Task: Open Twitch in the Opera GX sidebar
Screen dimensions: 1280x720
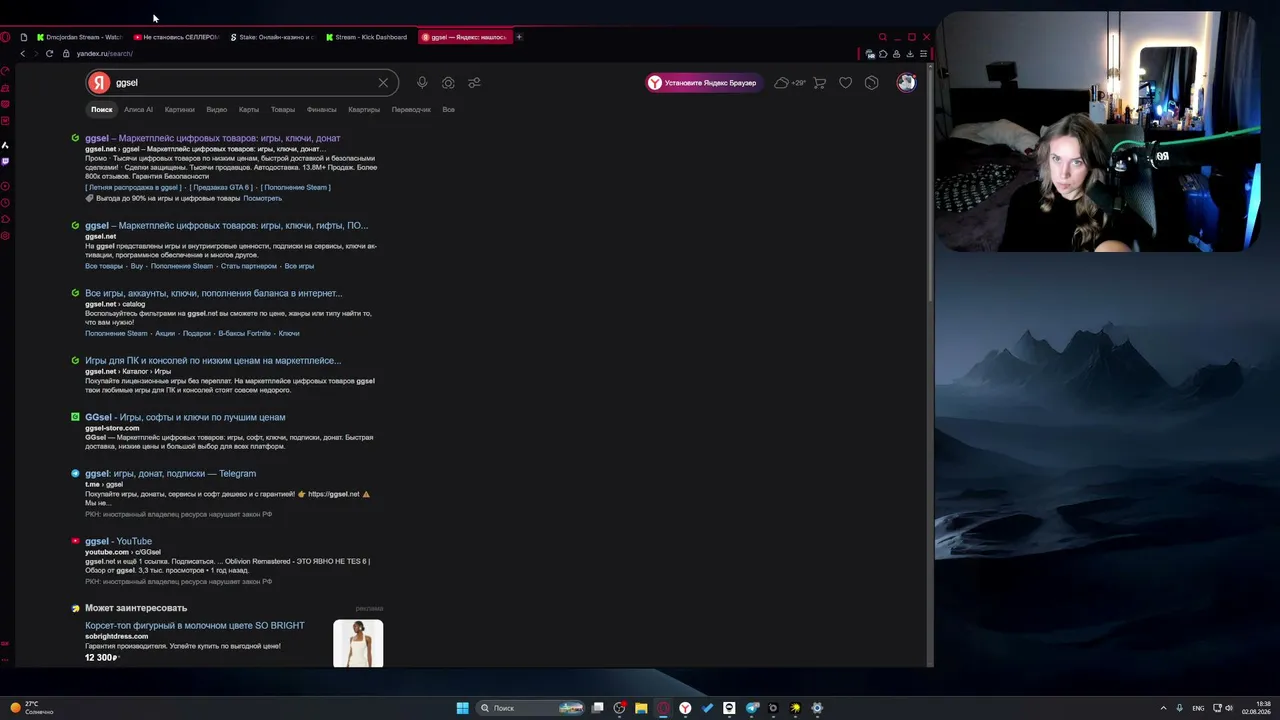Action: click(5, 161)
